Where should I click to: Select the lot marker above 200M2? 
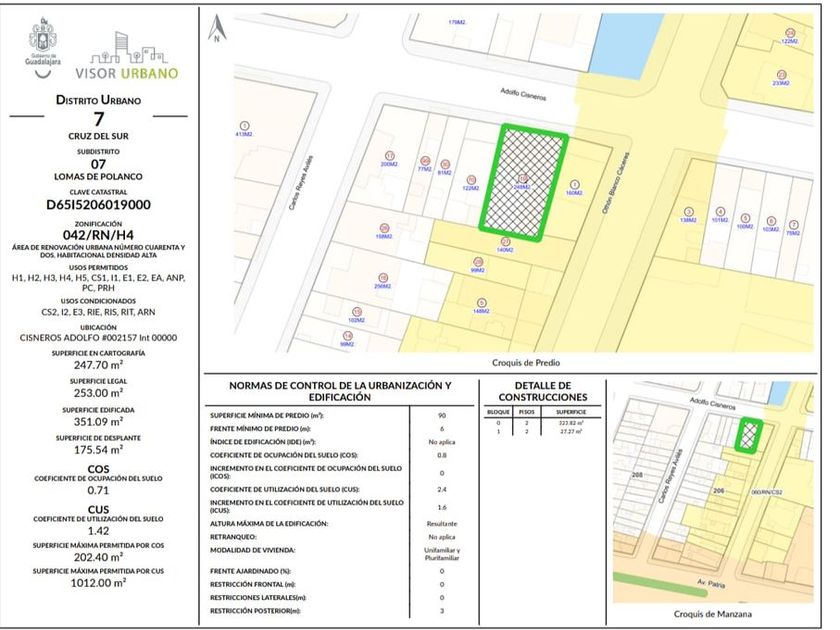point(390,156)
